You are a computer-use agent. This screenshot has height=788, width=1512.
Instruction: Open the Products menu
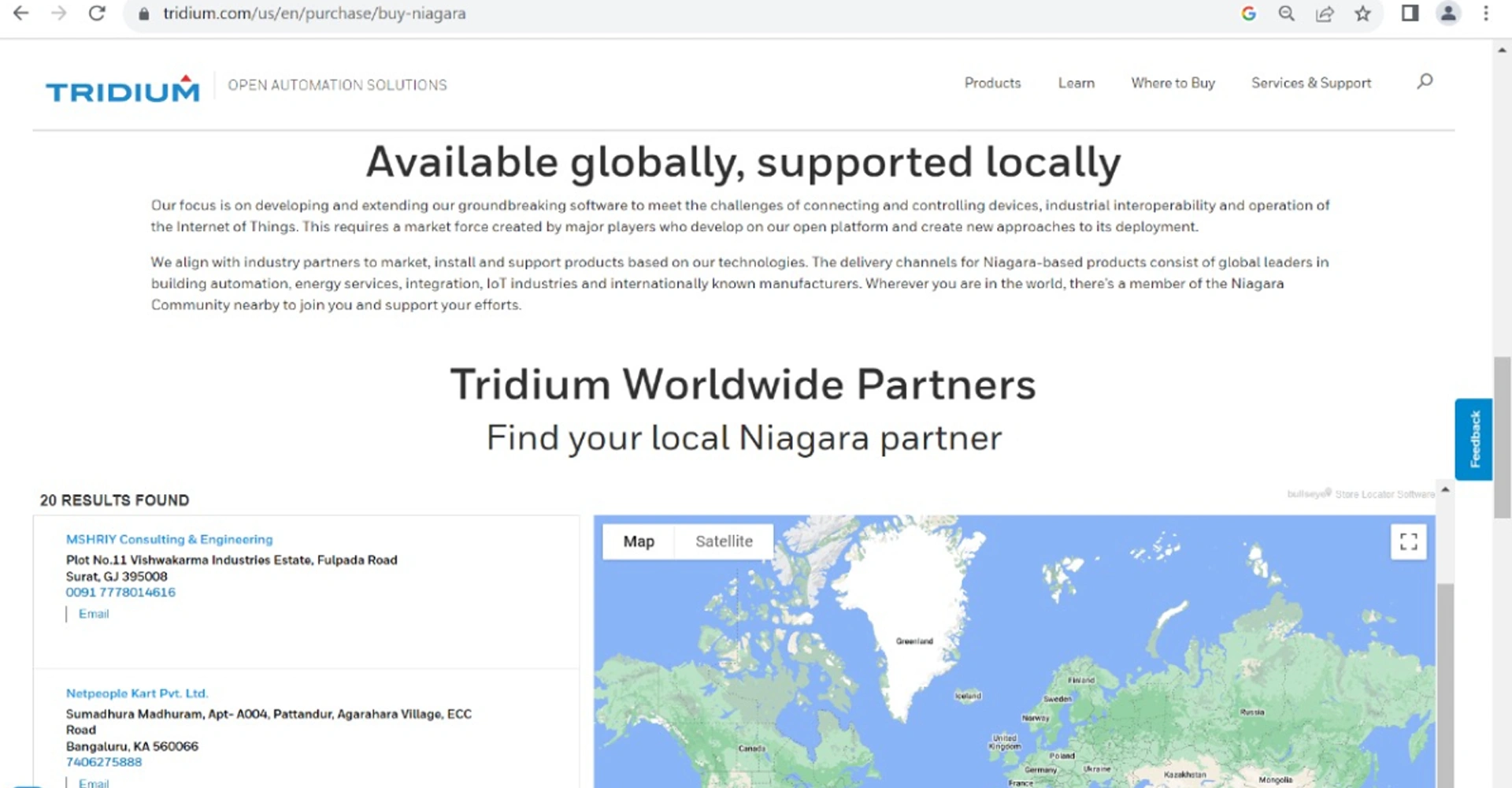coord(992,83)
